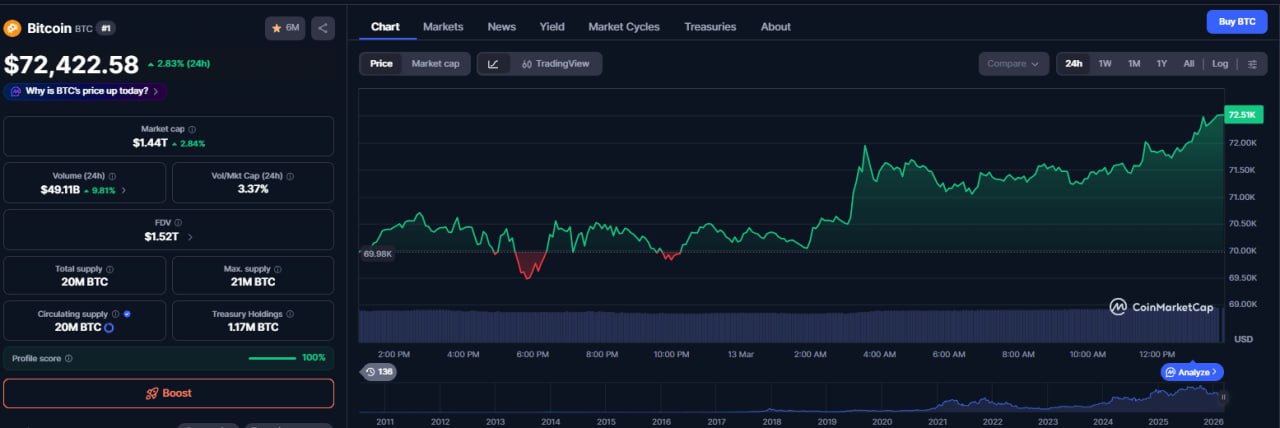Viewport: 1280px width, 428px height.
Task: Click the range slider handle on timeline
Action: [x=1223, y=397]
